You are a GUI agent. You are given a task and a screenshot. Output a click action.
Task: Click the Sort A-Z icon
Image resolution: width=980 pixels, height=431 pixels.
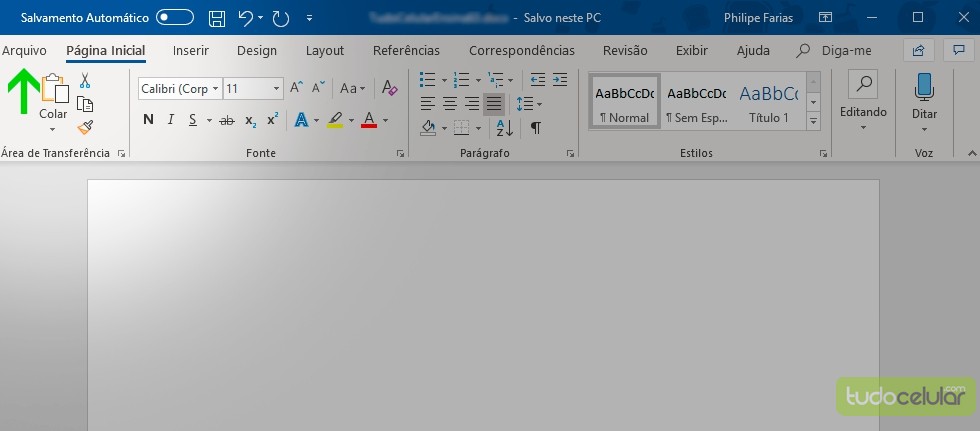tap(504, 127)
